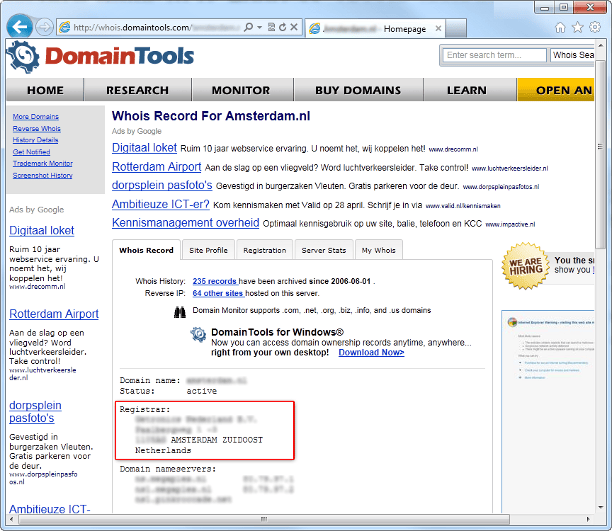
Task: Click the yellow OPEN AN account button
Action: point(556,90)
